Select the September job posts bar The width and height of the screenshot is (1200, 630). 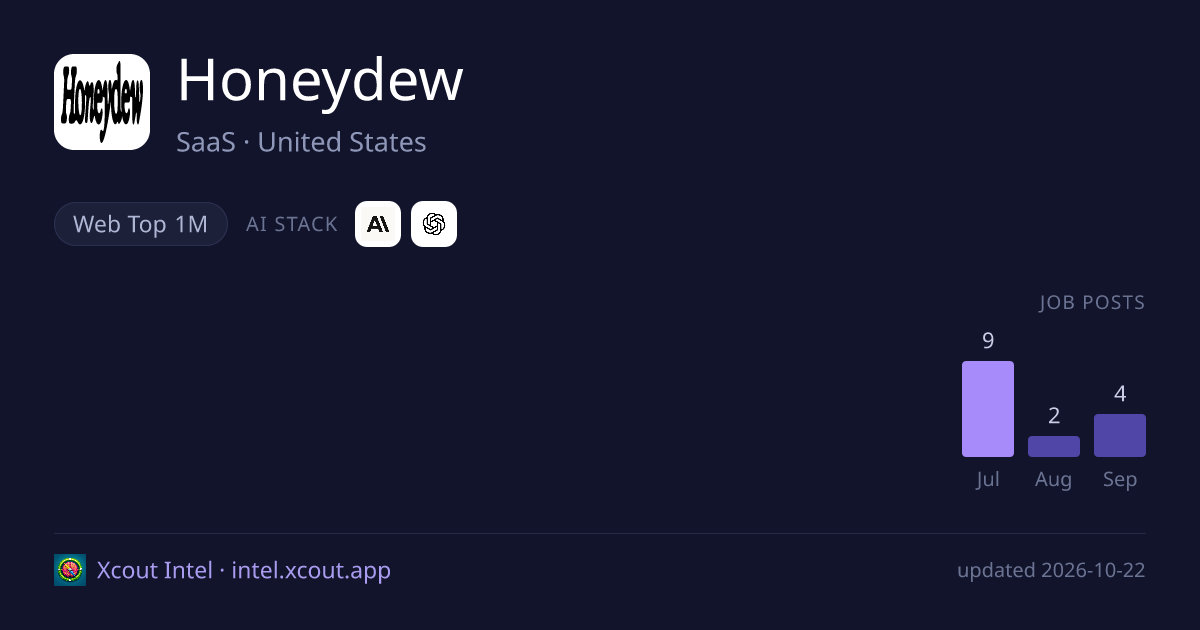(x=1120, y=435)
